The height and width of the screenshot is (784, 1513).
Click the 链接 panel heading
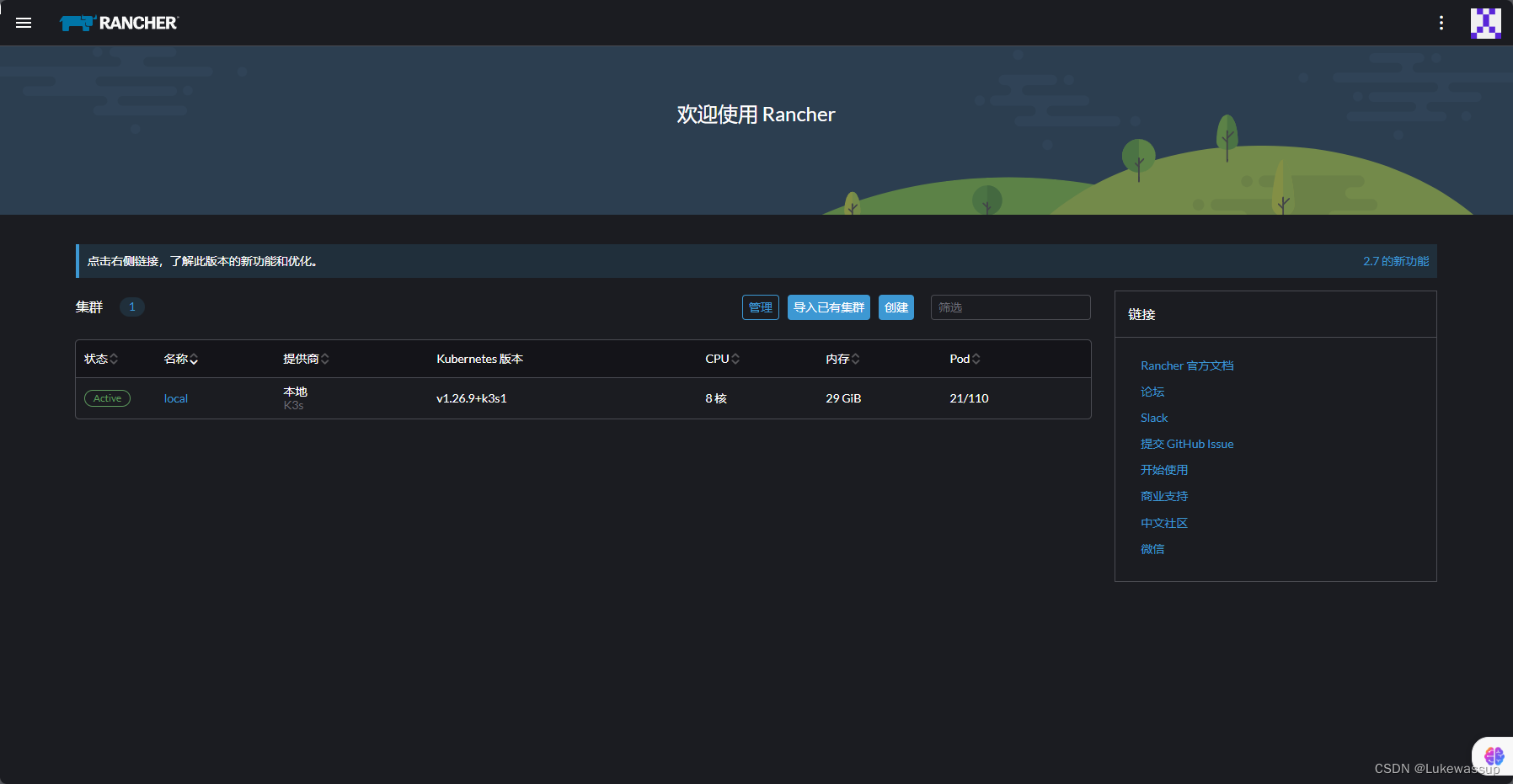(1141, 314)
